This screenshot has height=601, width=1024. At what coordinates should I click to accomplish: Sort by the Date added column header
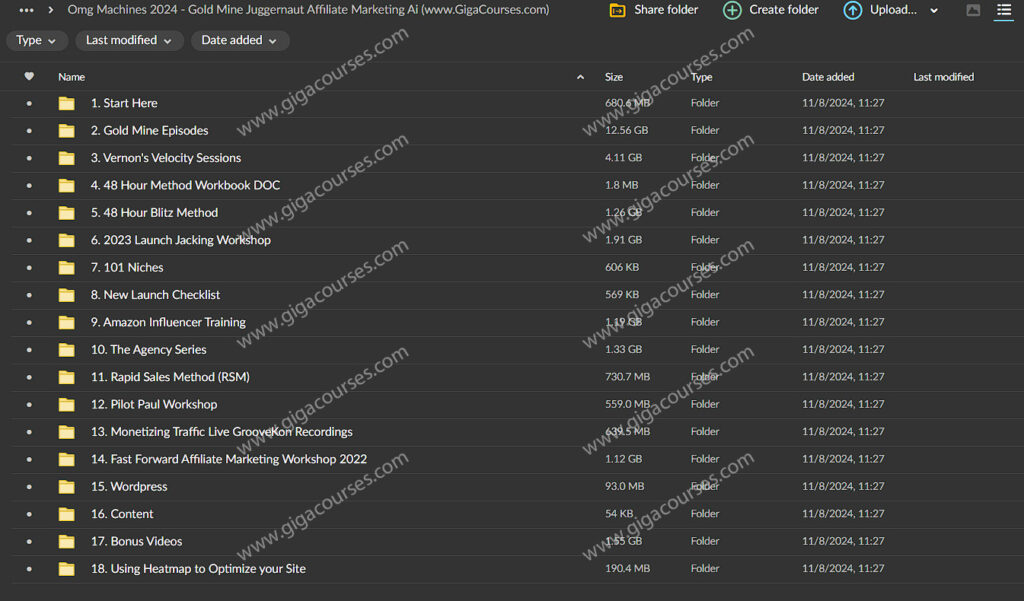pos(827,77)
